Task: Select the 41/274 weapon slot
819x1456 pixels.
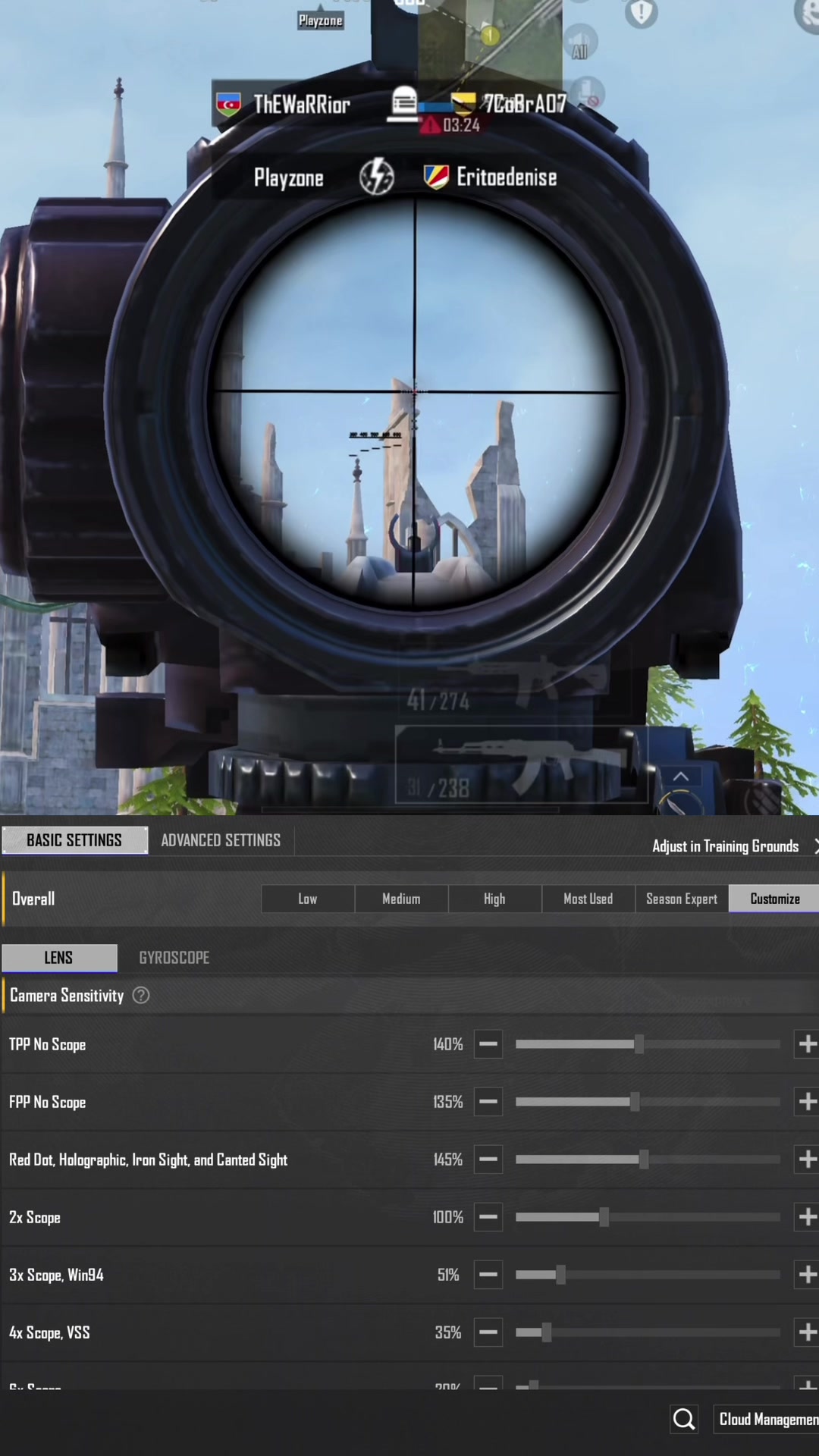Action: tap(516, 682)
